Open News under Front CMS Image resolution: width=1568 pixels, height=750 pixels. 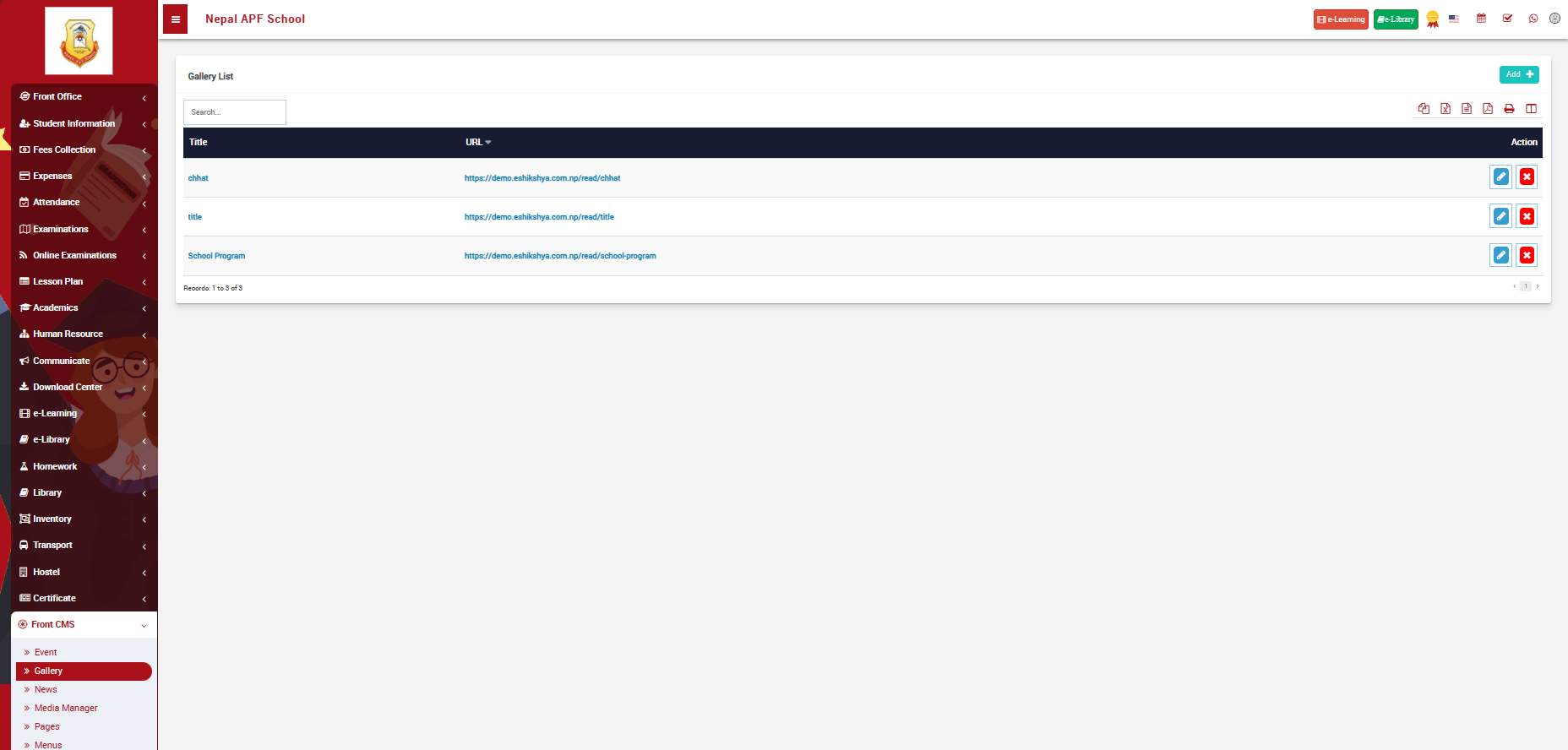click(46, 690)
